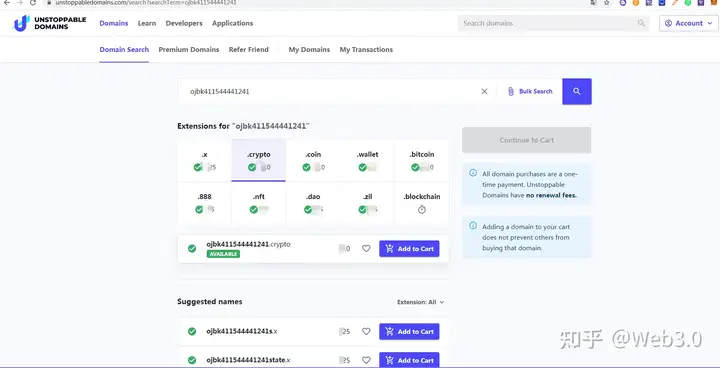Click the Unstoppable Domains logo
720x368 pixels.
click(x=50, y=23)
